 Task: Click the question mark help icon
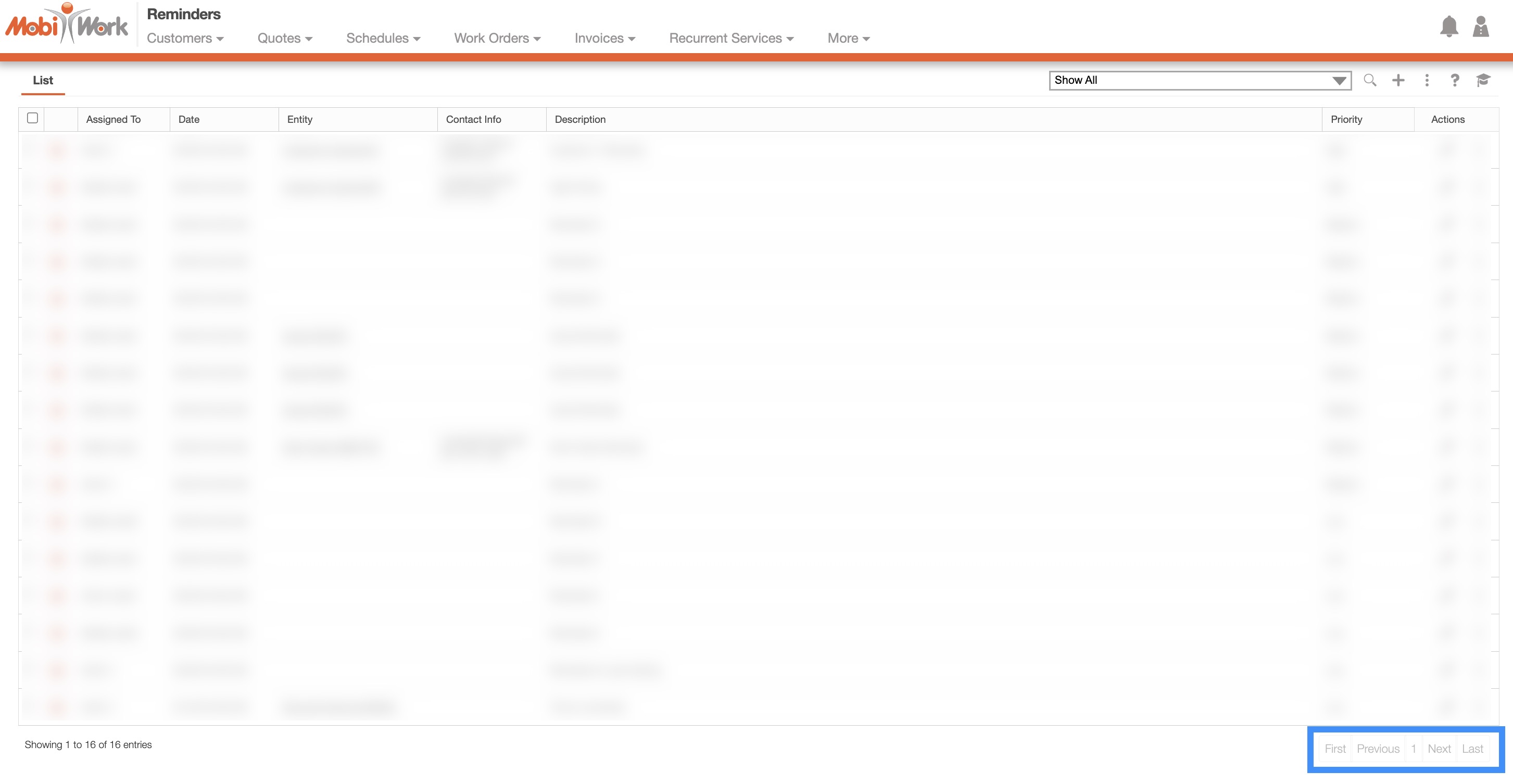[1455, 81]
